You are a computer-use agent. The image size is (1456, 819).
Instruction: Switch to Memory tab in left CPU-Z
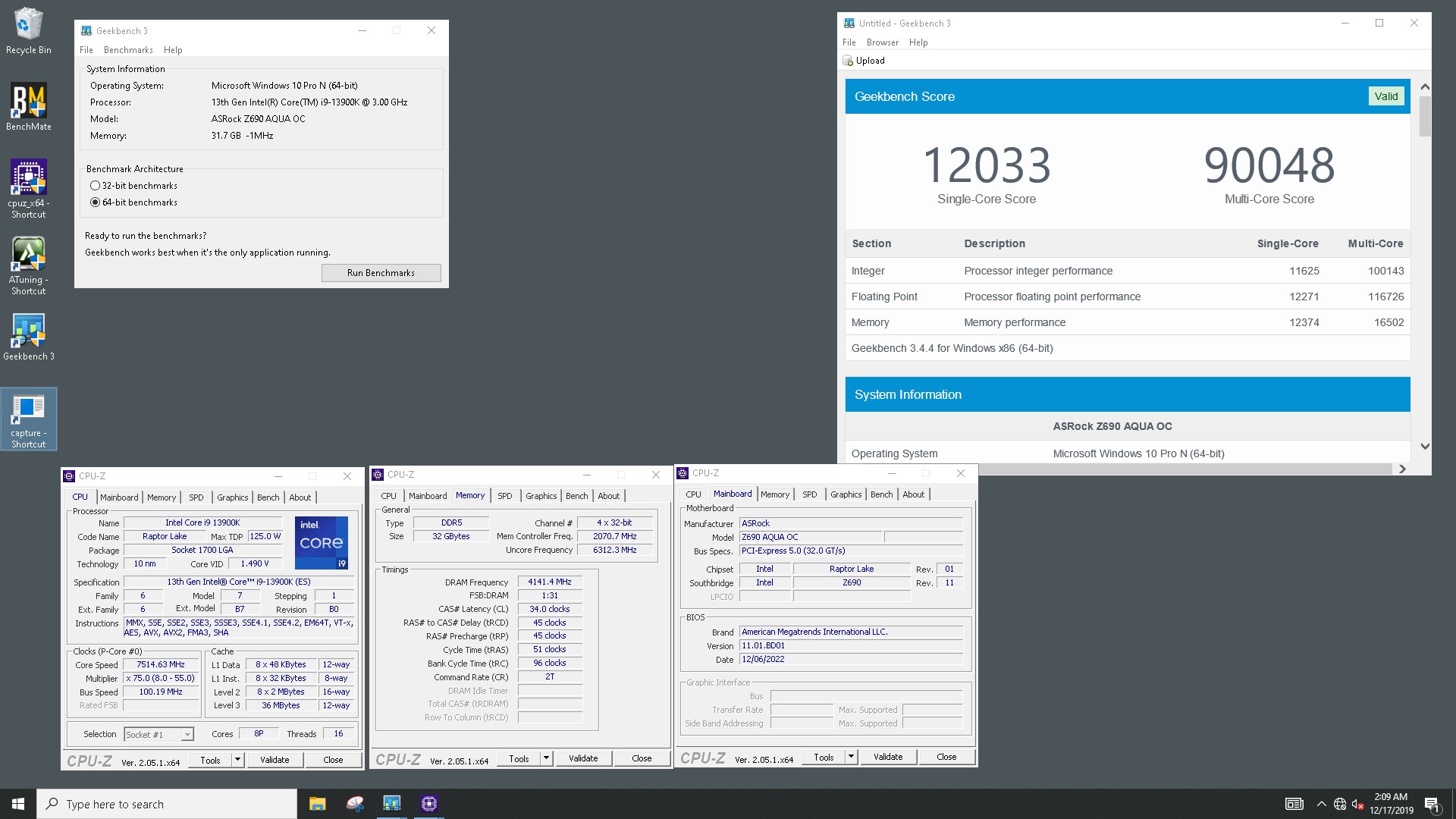162,497
